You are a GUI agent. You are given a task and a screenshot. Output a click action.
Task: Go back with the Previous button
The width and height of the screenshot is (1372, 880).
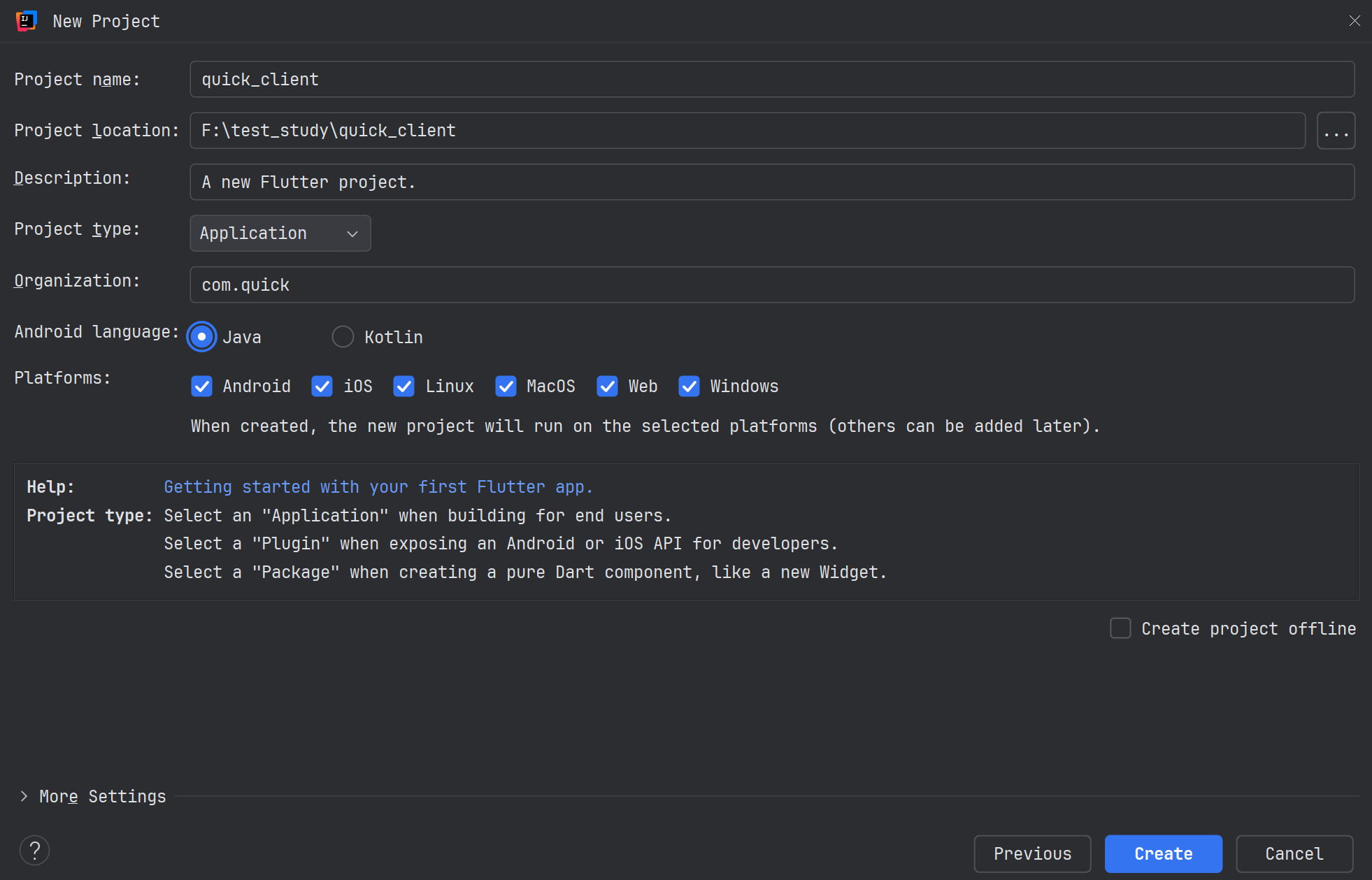point(1032,853)
